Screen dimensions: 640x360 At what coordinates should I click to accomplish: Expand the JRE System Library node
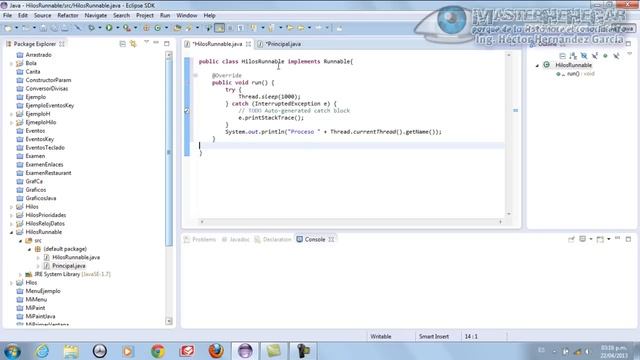20,274
